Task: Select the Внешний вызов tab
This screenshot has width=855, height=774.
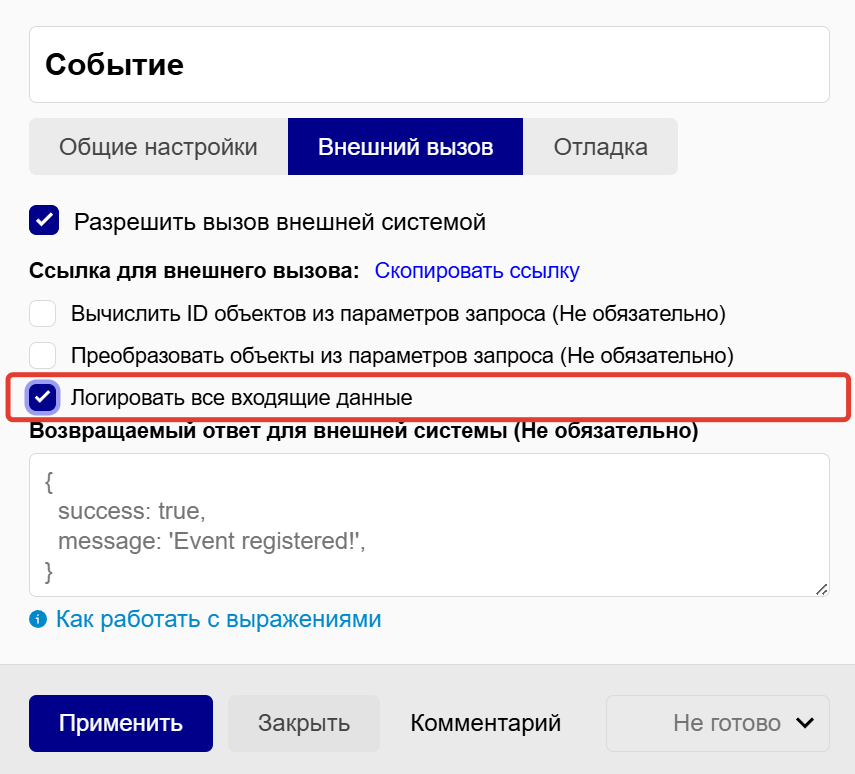Action: (405, 147)
